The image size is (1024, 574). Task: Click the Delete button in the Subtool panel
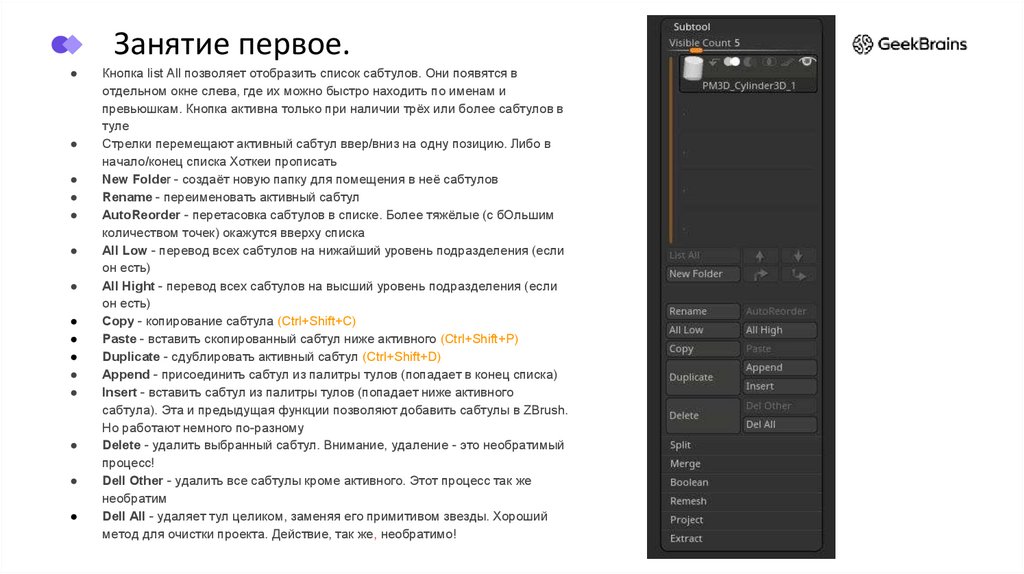[x=703, y=415]
